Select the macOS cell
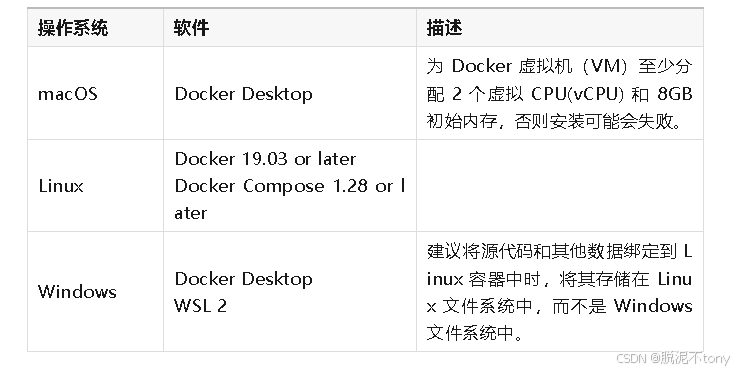 coord(95,93)
